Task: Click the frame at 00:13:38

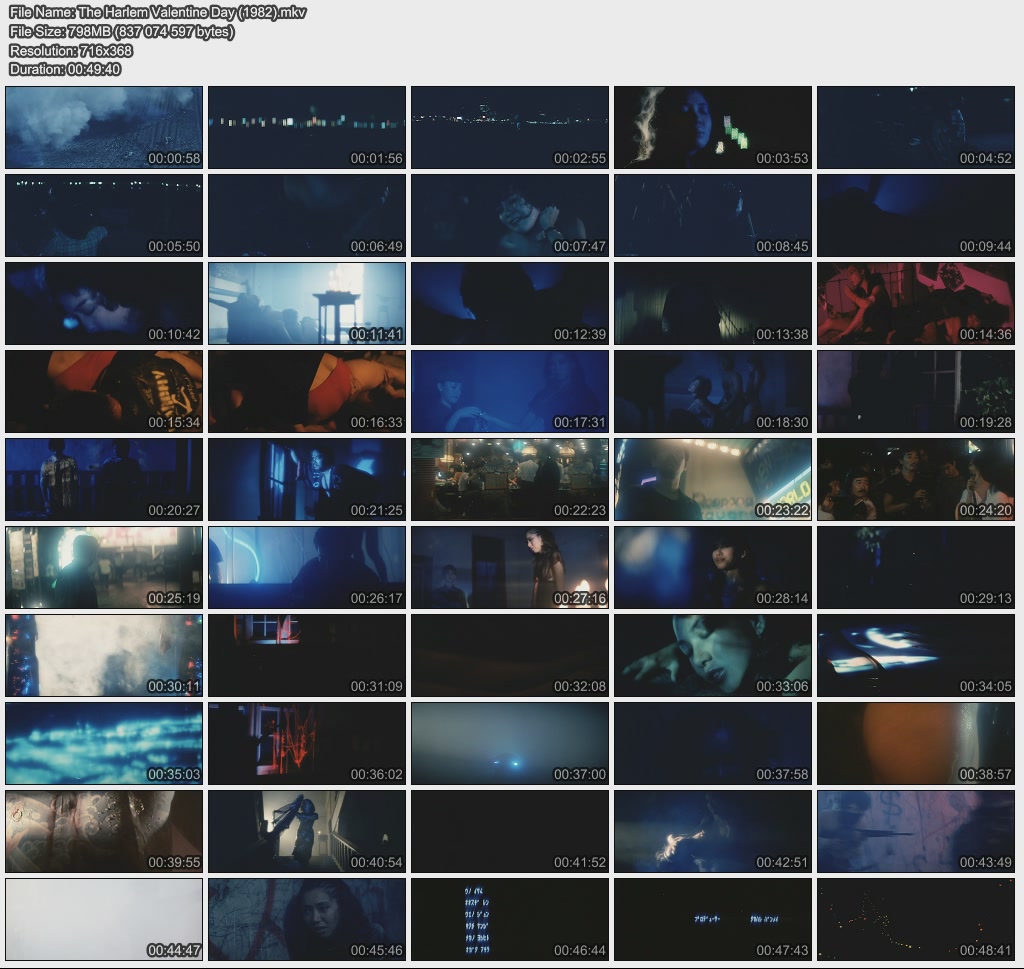Action: click(x=713, y=304)
